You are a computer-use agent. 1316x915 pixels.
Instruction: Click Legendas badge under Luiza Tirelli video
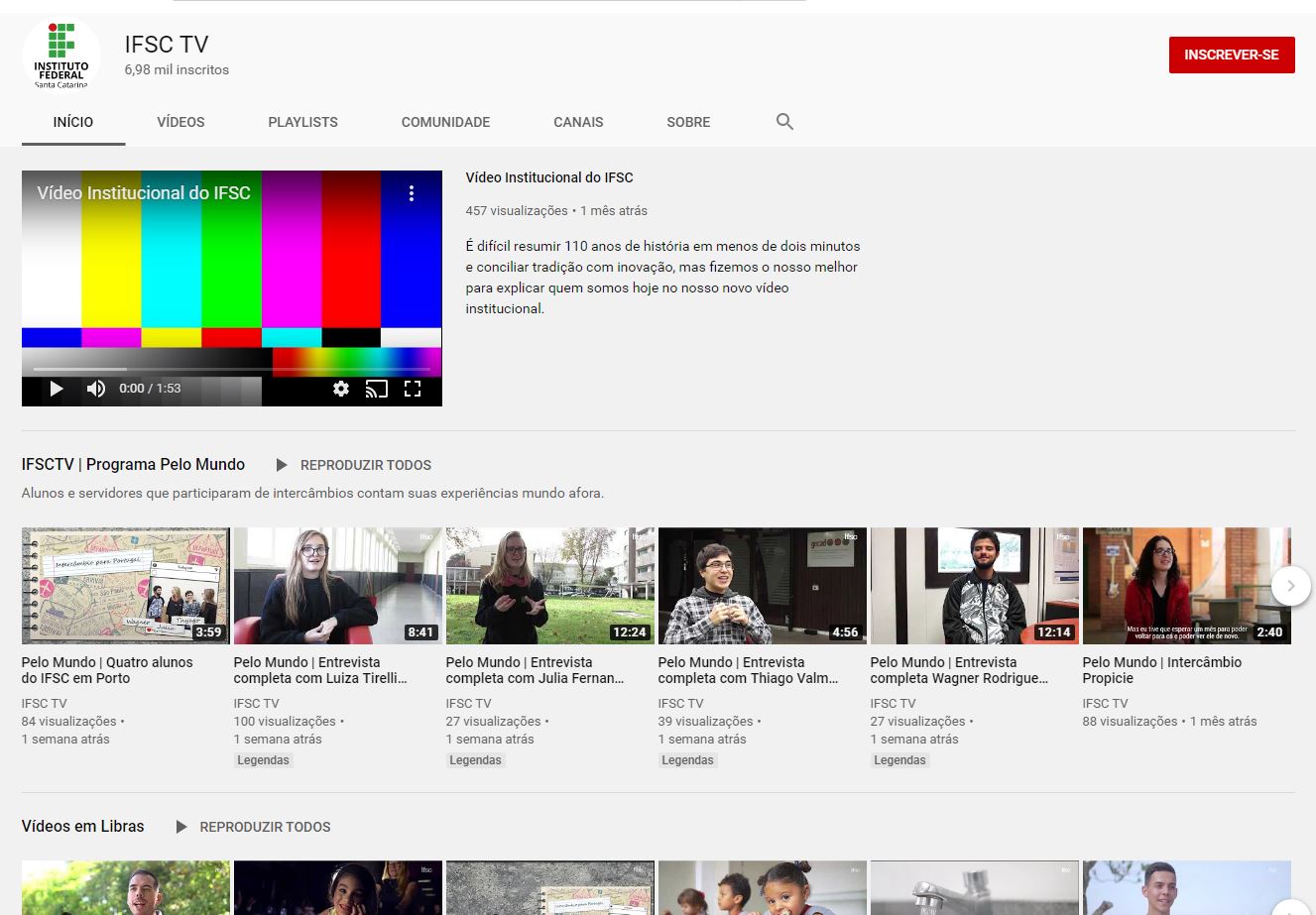(x=263, y=760)
